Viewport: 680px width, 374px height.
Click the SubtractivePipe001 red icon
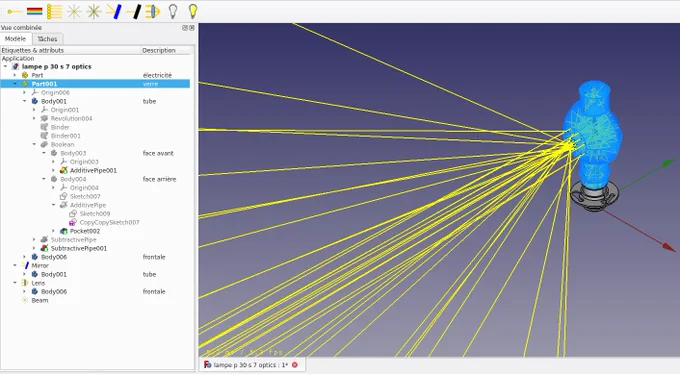[44, 248]
